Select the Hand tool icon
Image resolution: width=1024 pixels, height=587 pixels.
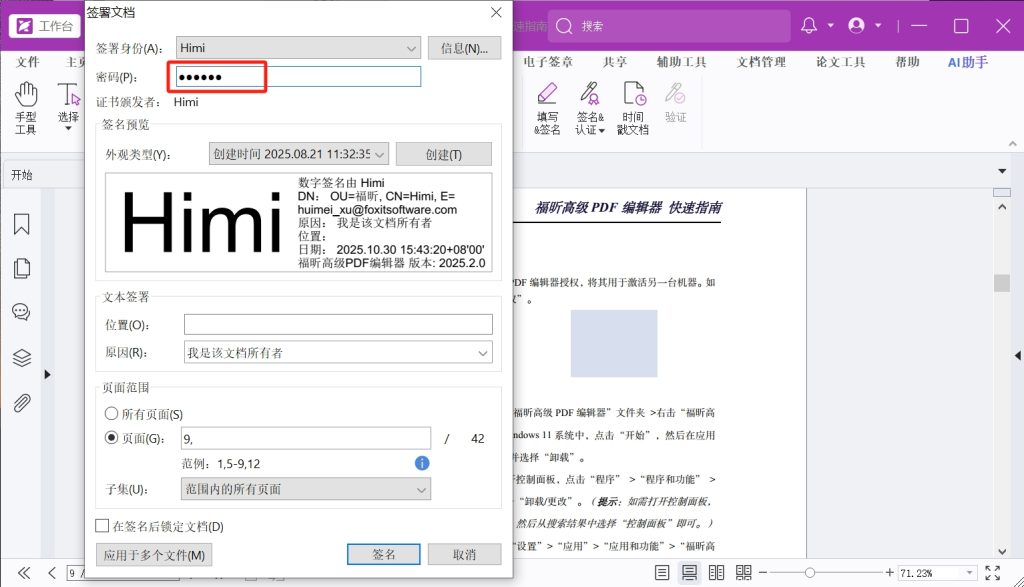[x=26, y=96]
